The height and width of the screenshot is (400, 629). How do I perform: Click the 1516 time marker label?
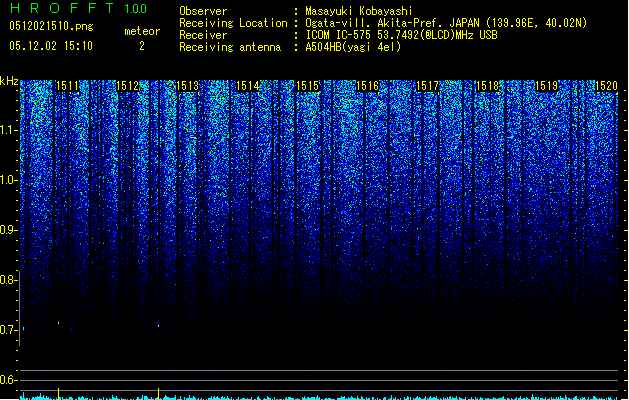pos(367,86)
